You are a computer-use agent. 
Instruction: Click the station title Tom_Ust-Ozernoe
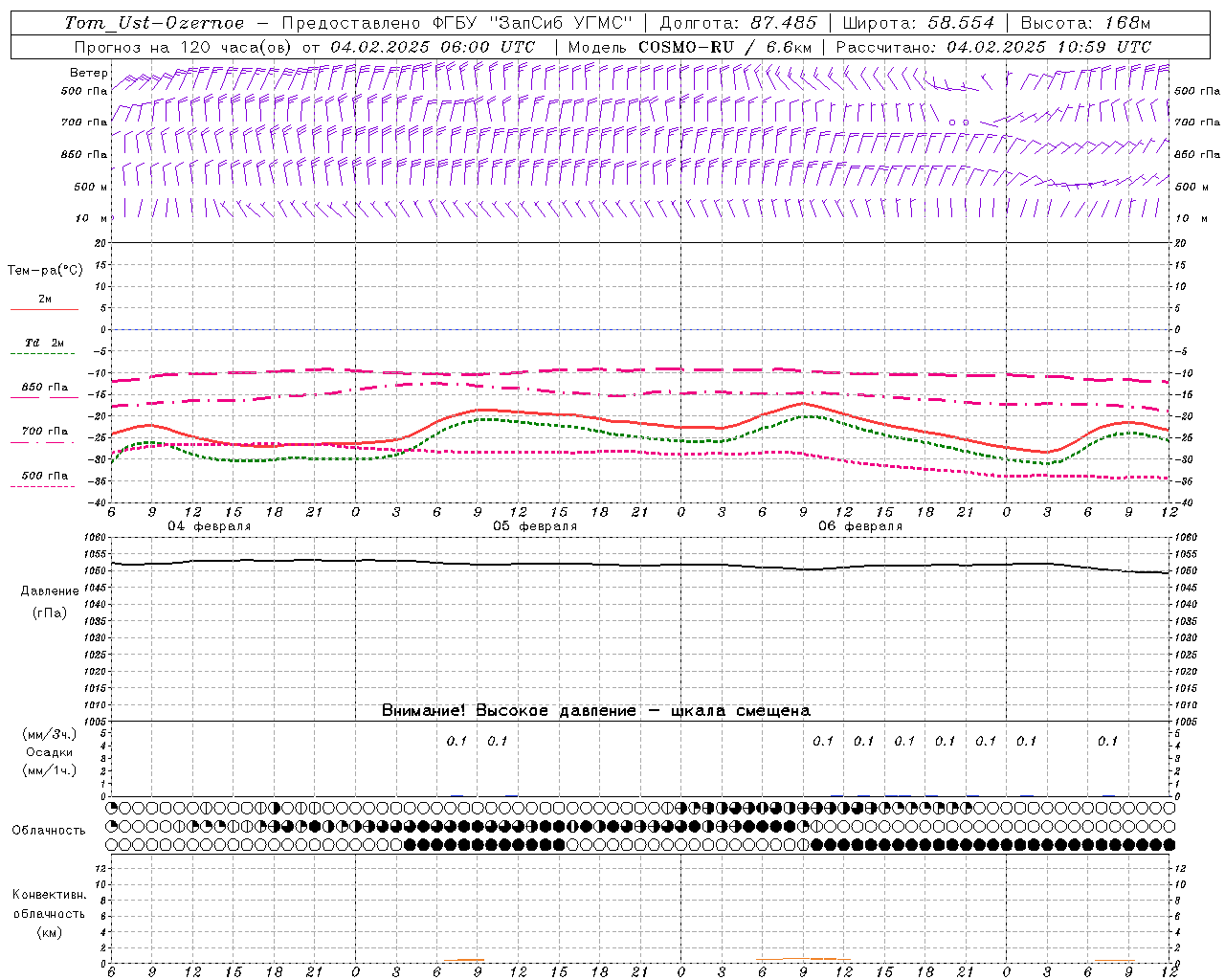(154, 23)
